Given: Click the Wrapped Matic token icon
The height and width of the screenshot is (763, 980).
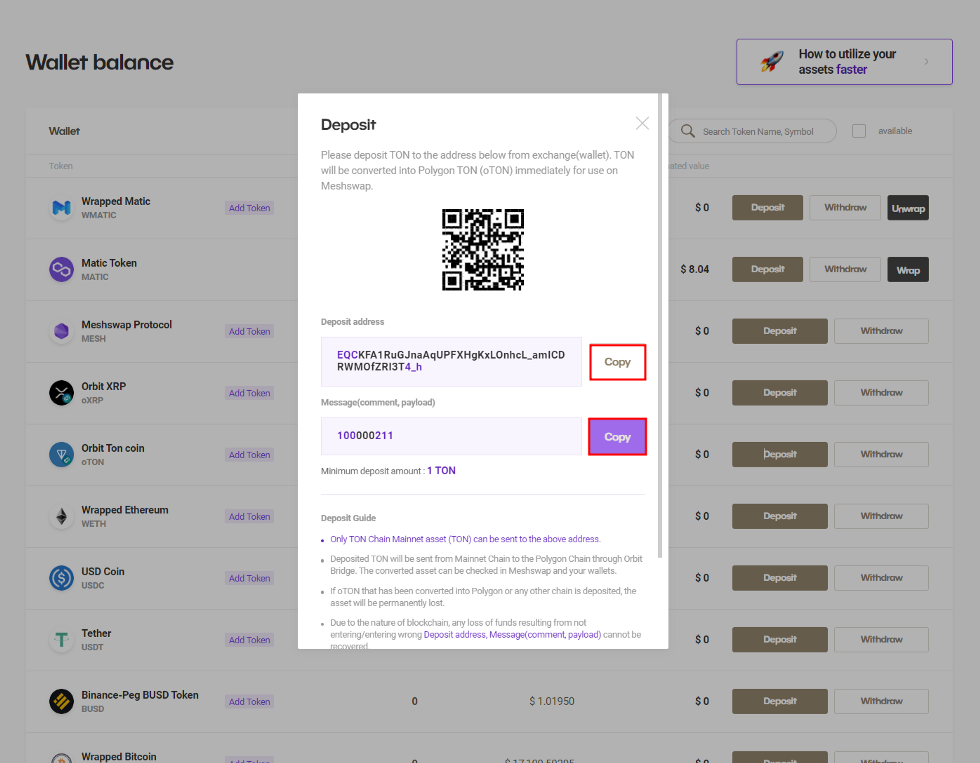Looking at the screenshot, I should pos(61,207).
